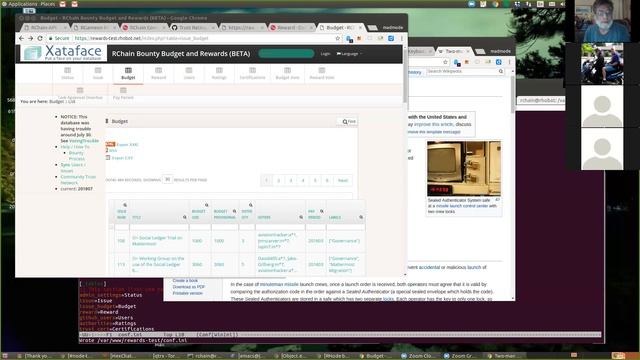Click the Wikipedia search magnifier icon
The height and width of the screenshot is (360, 640).
[501, 71]
